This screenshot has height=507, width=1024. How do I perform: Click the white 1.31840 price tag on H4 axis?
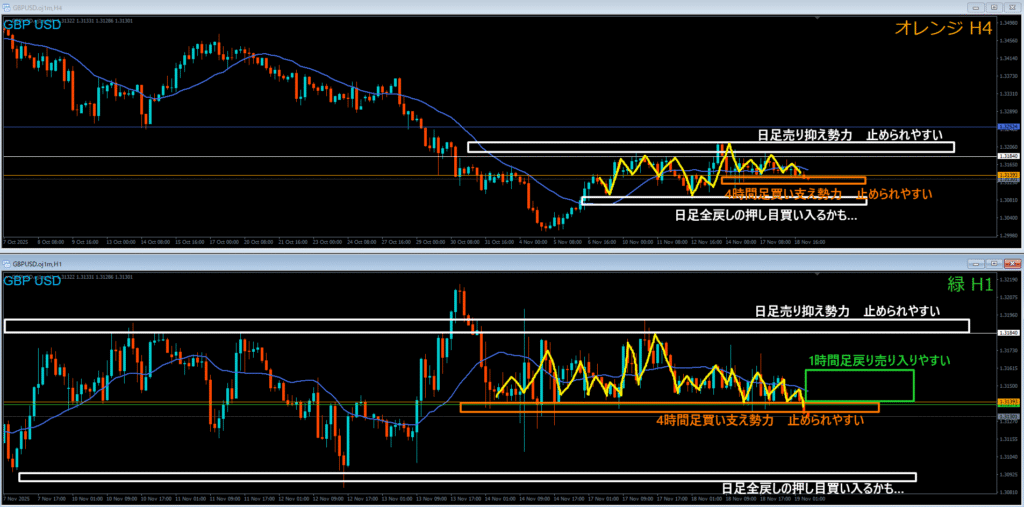click(x=1009, y=157)
